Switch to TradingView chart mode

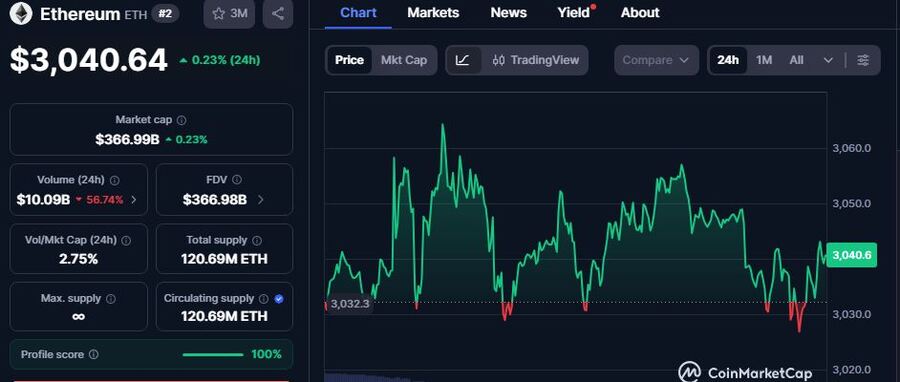tap(536, 60)
